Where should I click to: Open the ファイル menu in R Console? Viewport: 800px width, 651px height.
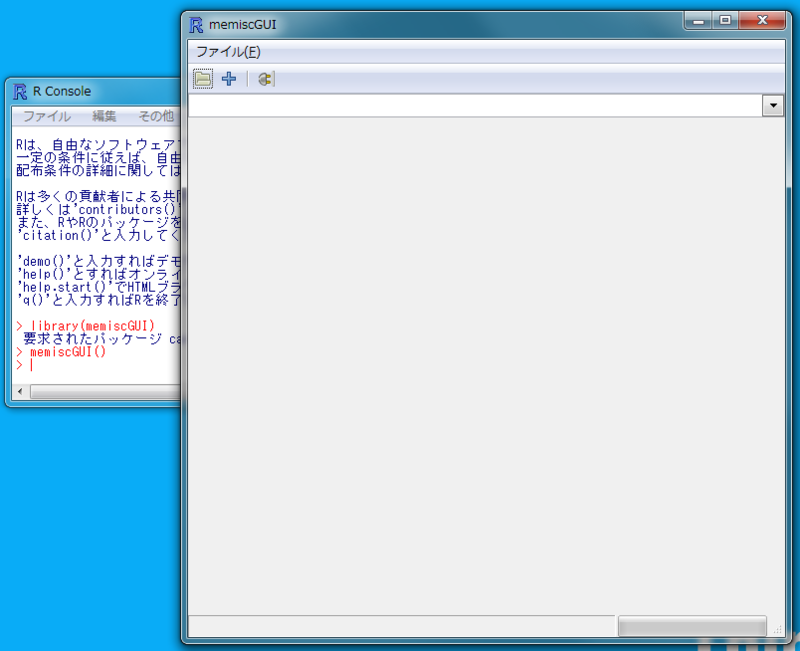(46, 116)
